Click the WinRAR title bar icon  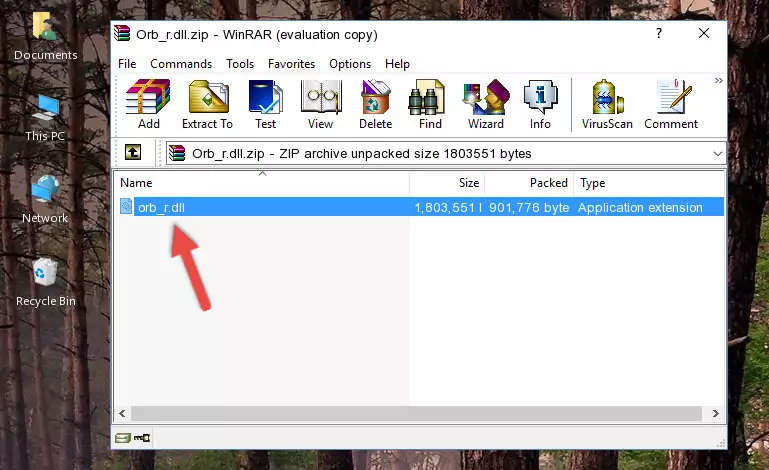pyautogui.click(x=122, y=33)
